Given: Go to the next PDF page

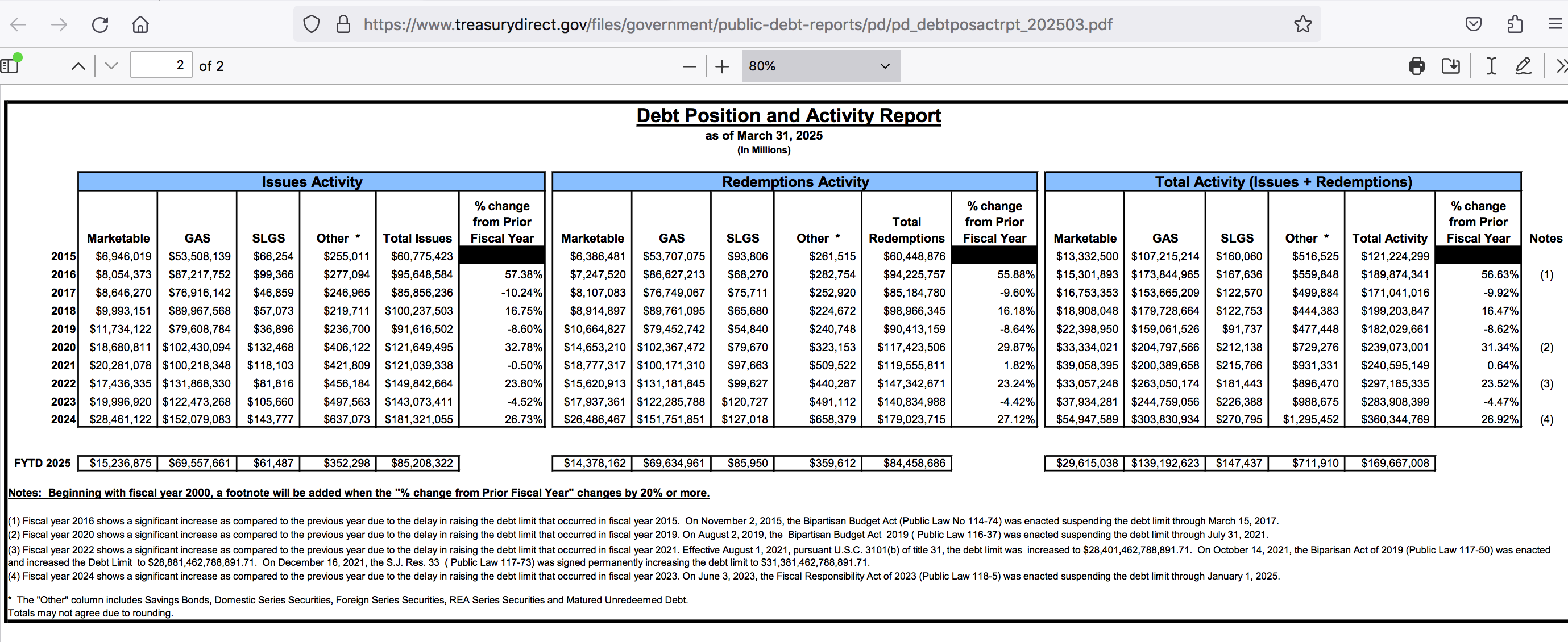Looking at the screenshot, I should click(x=111, y=66).
